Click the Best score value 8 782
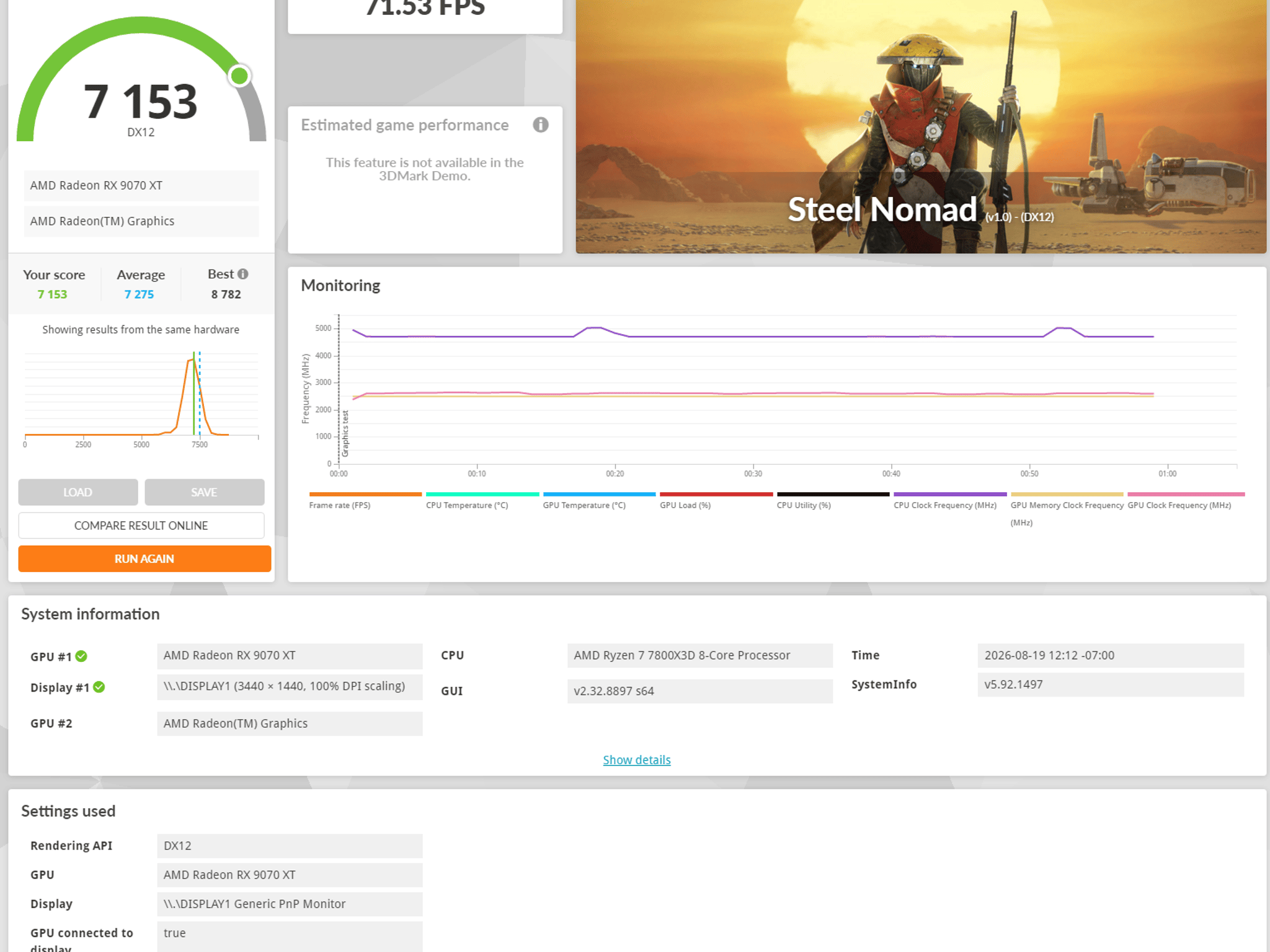Screen dimensions: 1270x952 point(226,294)
